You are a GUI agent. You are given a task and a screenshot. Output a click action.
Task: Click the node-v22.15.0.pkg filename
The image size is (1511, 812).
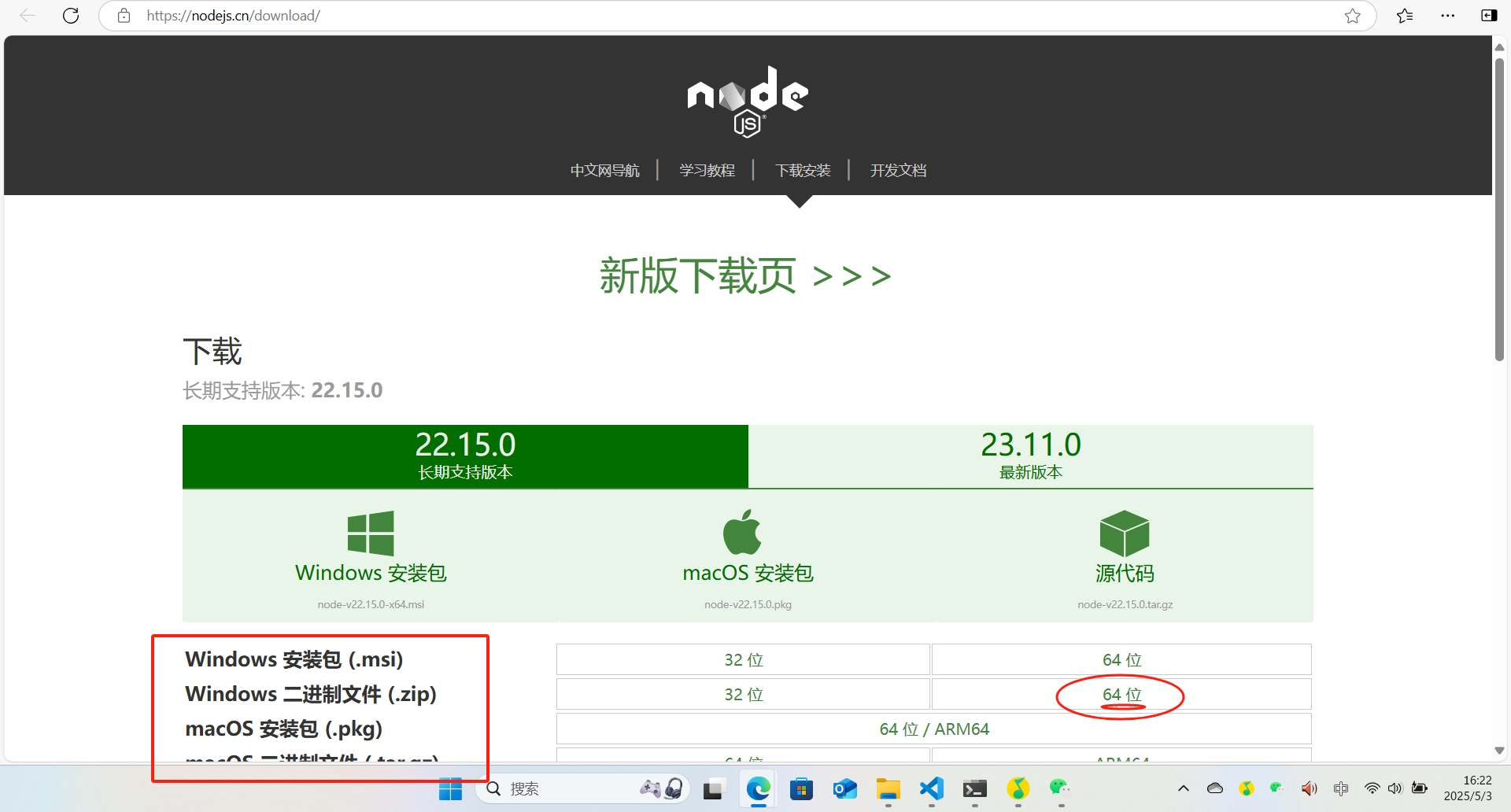748,604
